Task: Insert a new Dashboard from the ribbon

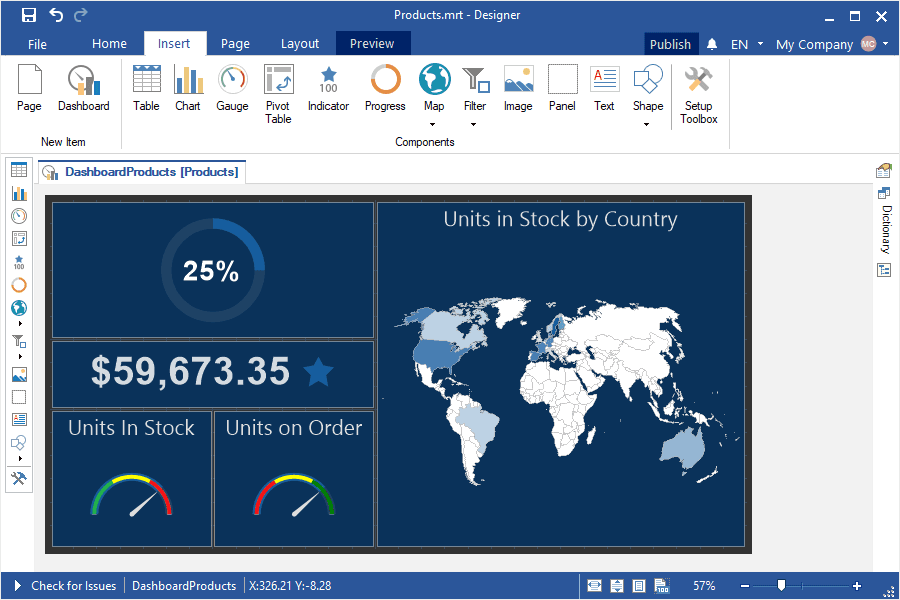Action: (84, 88)
